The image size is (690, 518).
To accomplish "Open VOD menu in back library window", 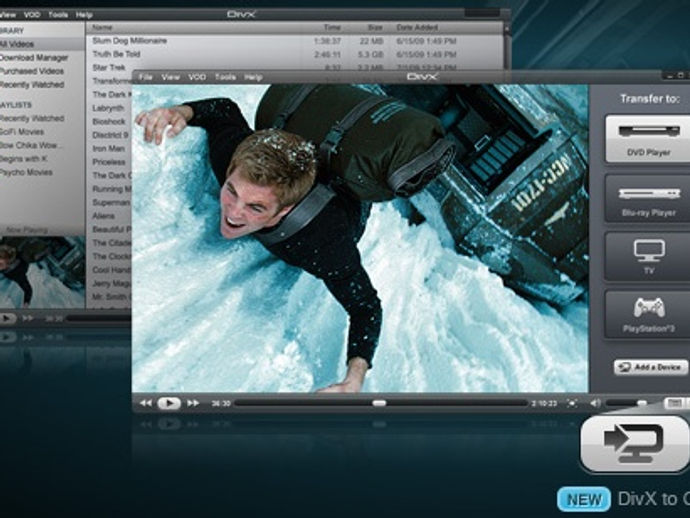I will tap(32, 15).
